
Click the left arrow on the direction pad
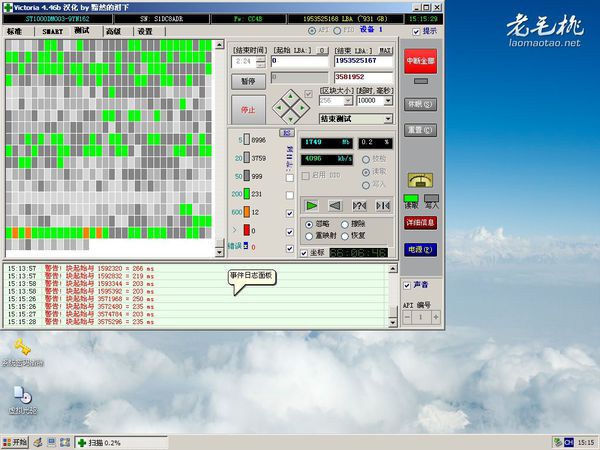279,108
